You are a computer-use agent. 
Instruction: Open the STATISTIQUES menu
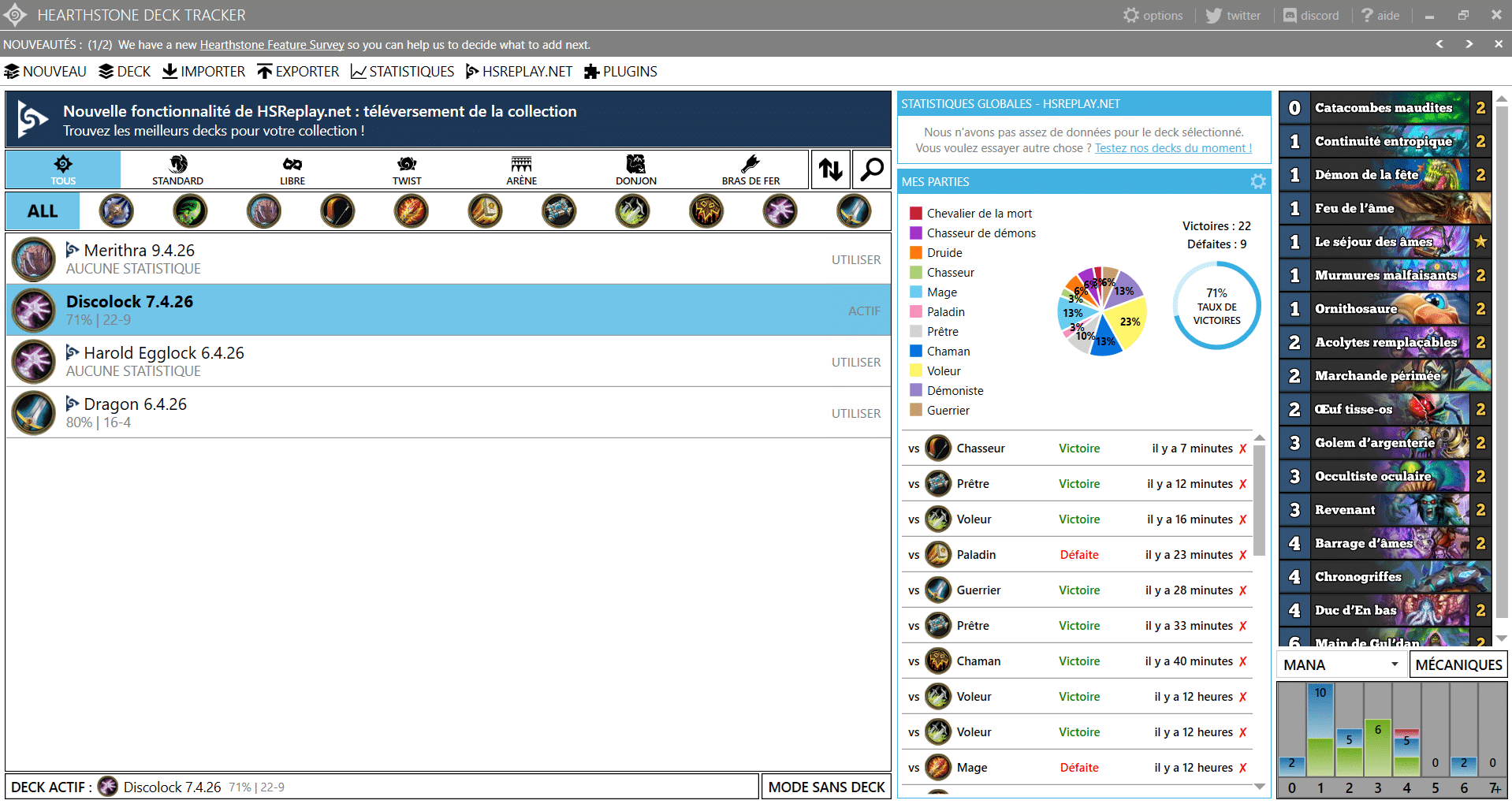point(402,72)
